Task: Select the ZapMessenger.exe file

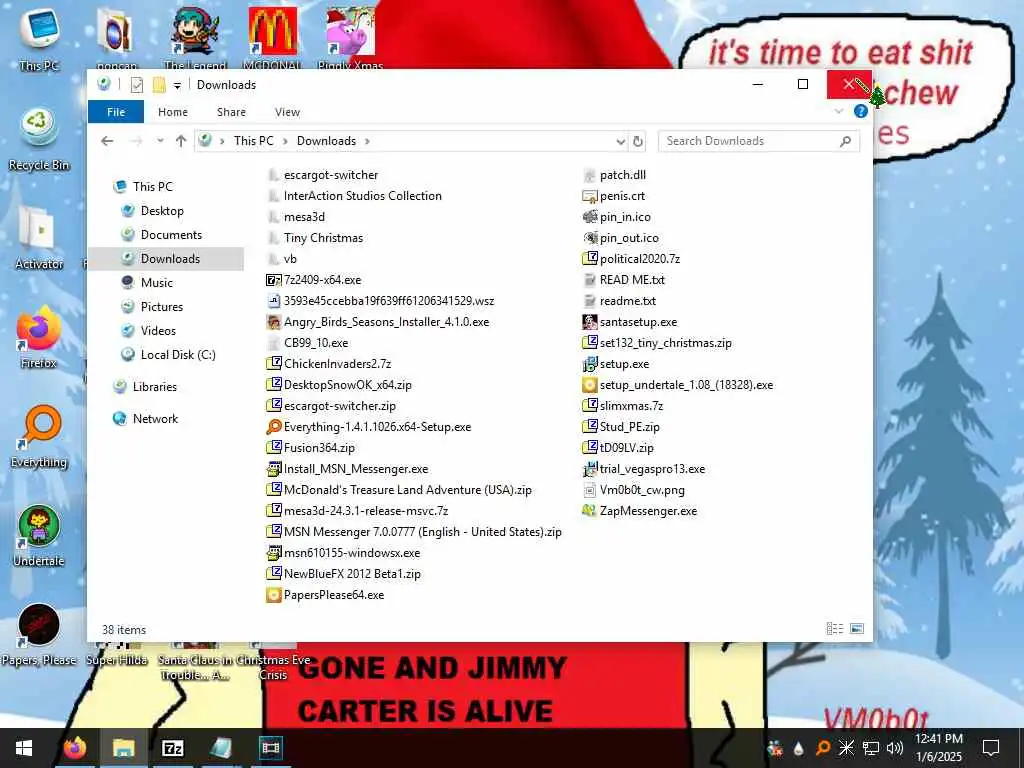Action: point(639,511)
